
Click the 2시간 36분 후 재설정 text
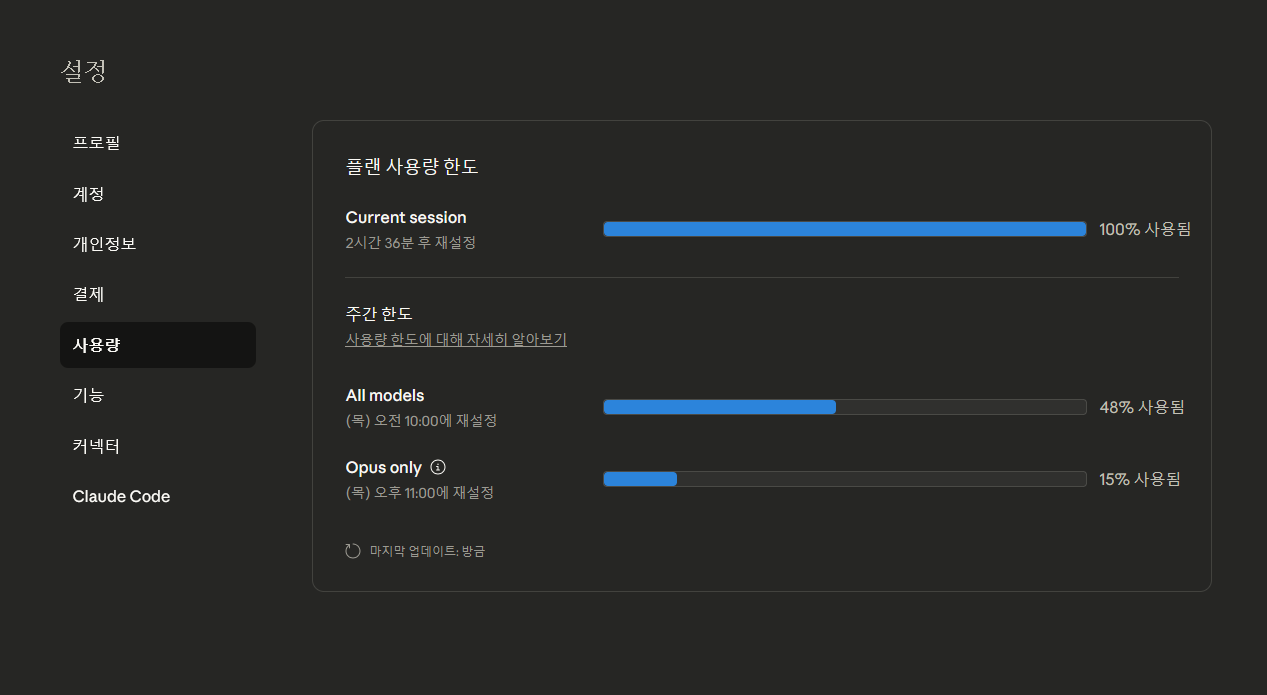coord(411,243)
